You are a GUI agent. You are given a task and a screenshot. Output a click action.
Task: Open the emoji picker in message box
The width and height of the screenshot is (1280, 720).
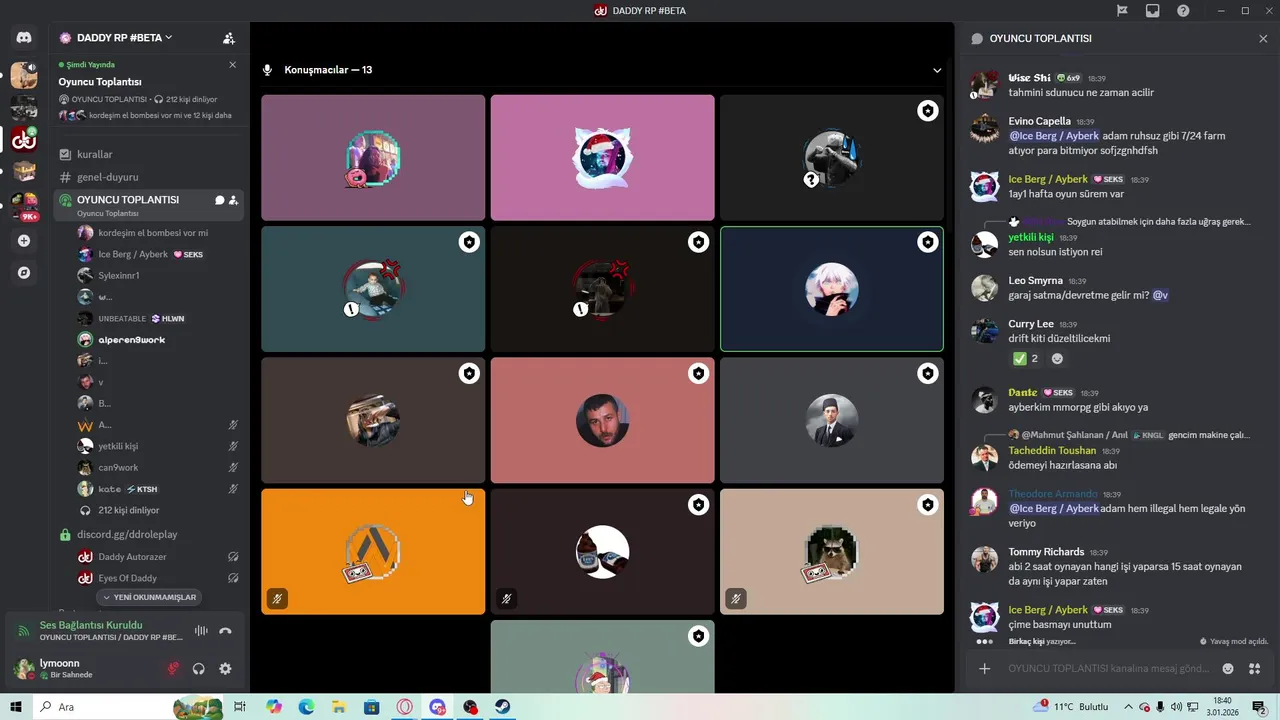[x=1228, y=669]
